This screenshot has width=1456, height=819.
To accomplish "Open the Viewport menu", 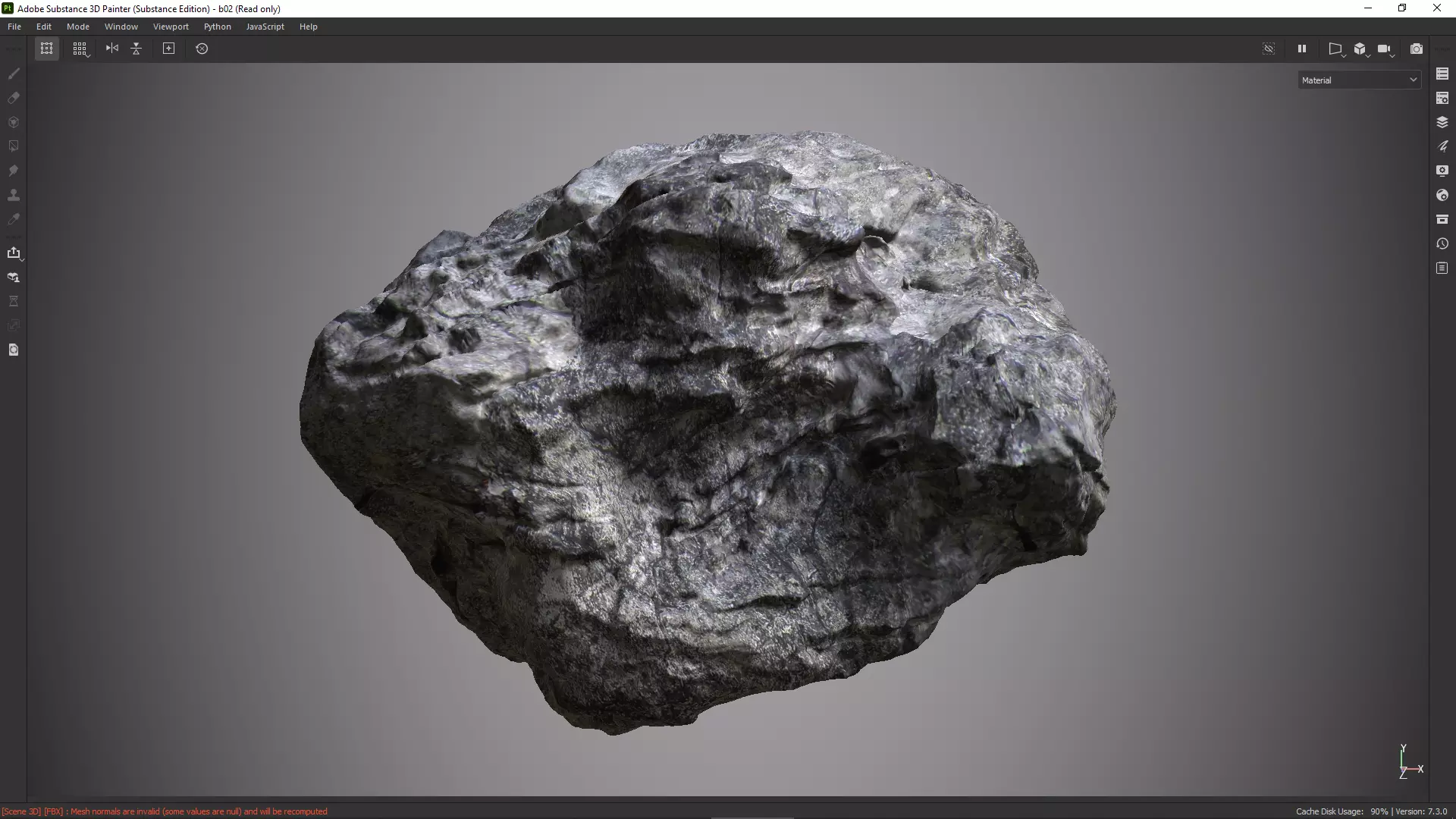I will coord(171,27).
